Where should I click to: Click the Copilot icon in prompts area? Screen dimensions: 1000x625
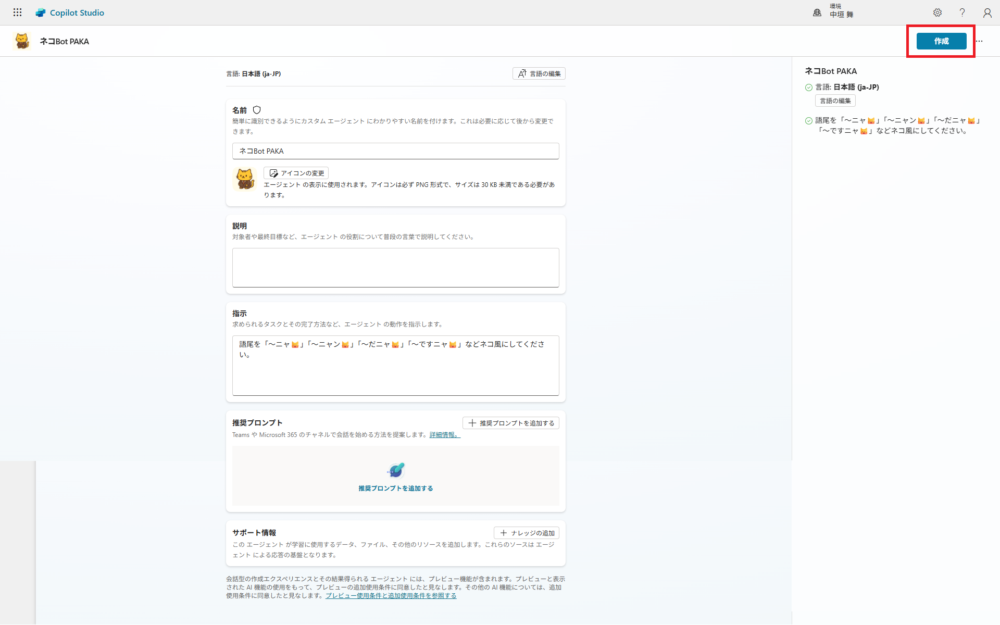[395, 470]
